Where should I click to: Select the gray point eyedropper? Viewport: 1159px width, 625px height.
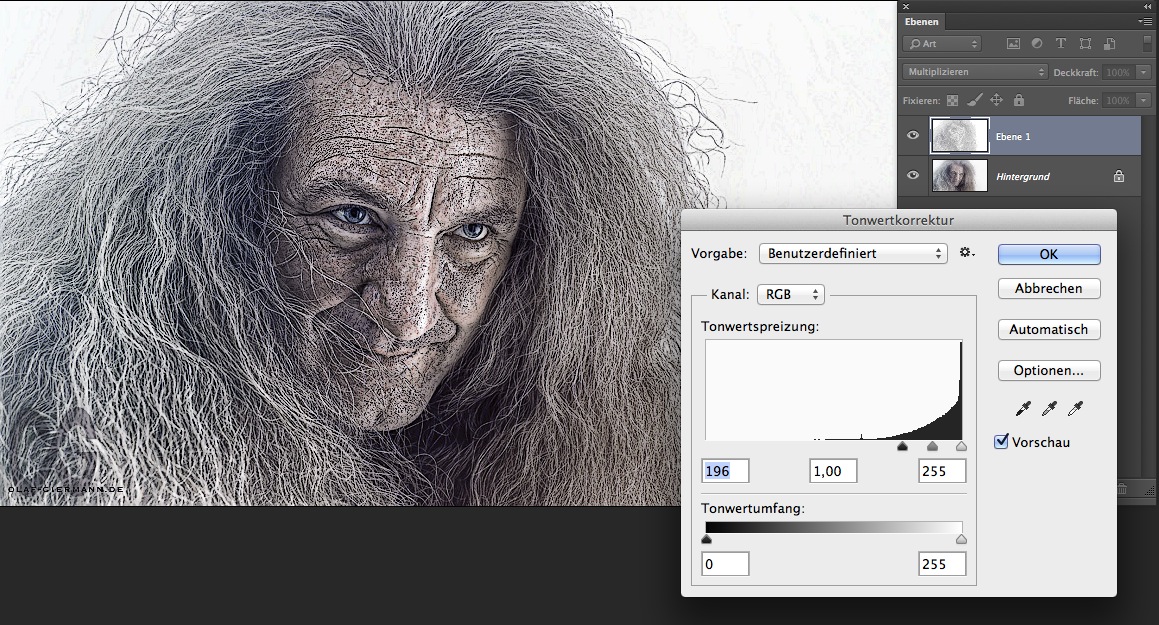(x=1049, y=408)
